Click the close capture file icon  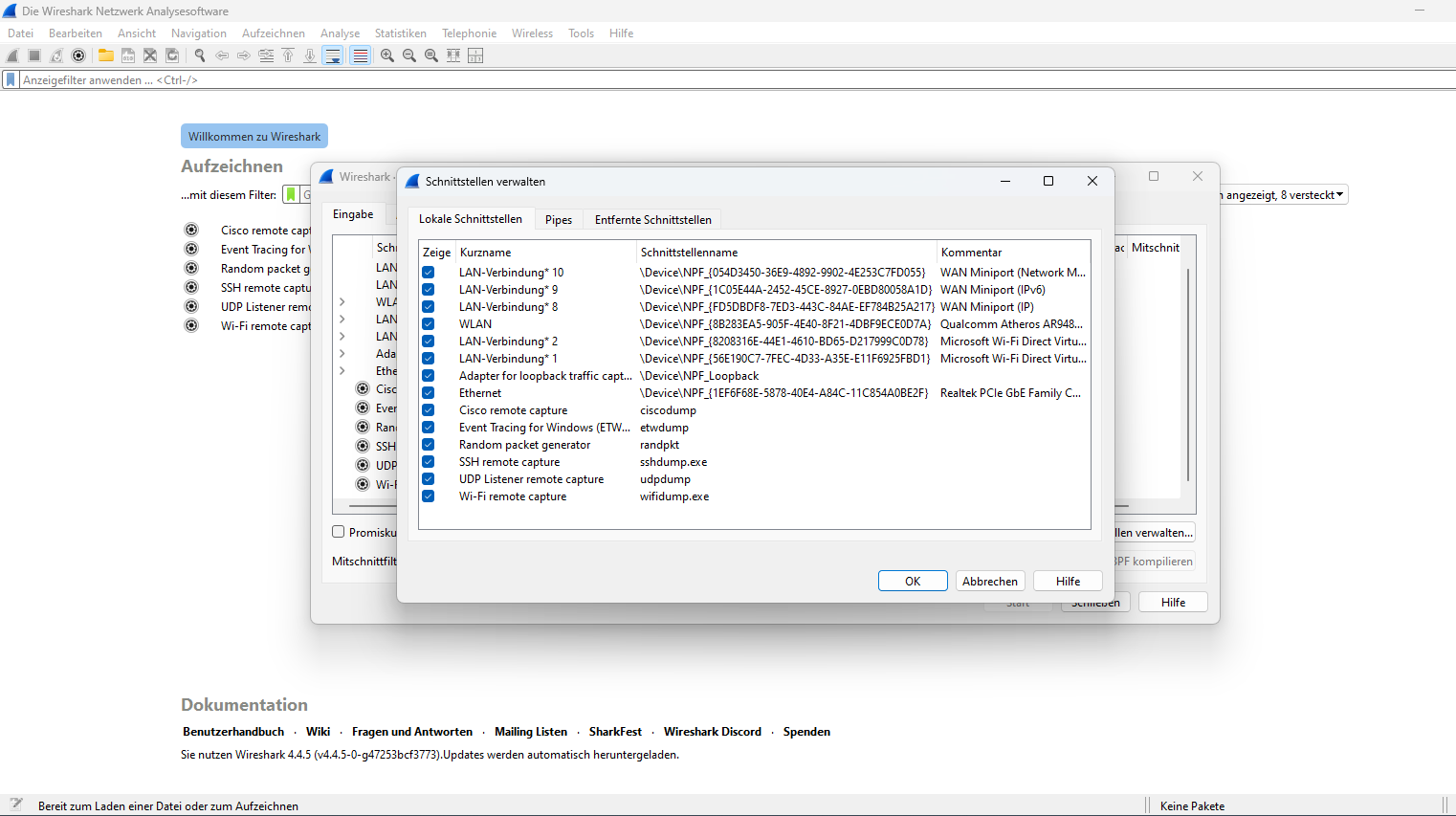tap(150, 55)
